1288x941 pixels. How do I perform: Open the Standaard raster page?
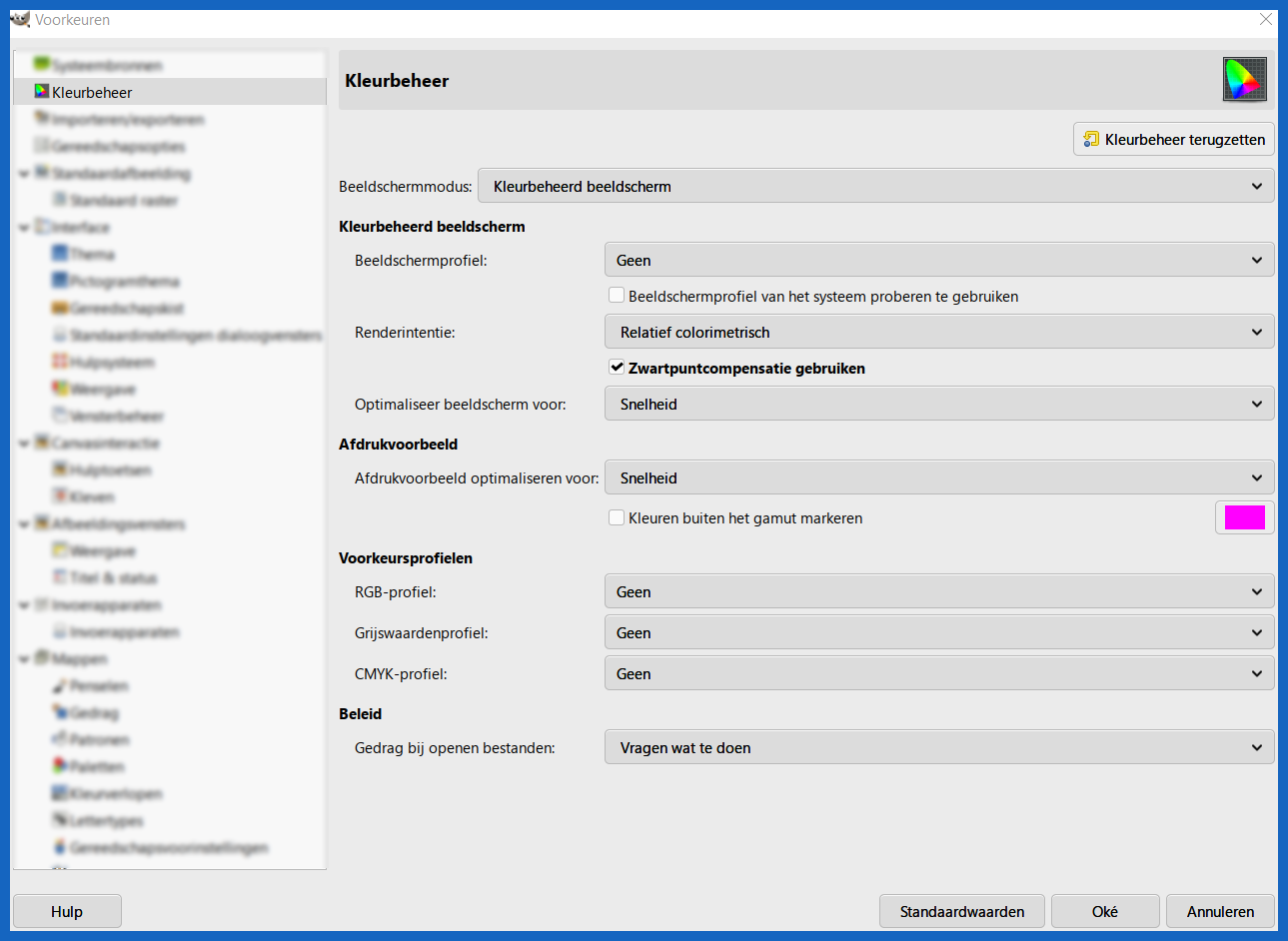coord(124,200)
